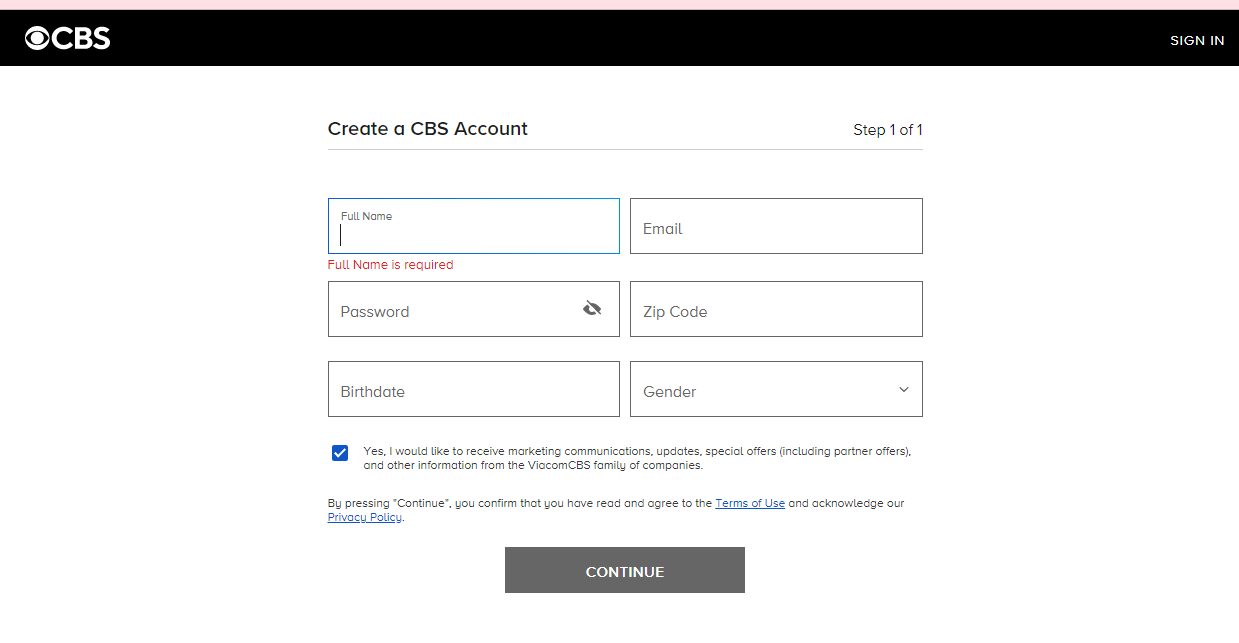Click the Create a CBS Account heading

[428, 129]
